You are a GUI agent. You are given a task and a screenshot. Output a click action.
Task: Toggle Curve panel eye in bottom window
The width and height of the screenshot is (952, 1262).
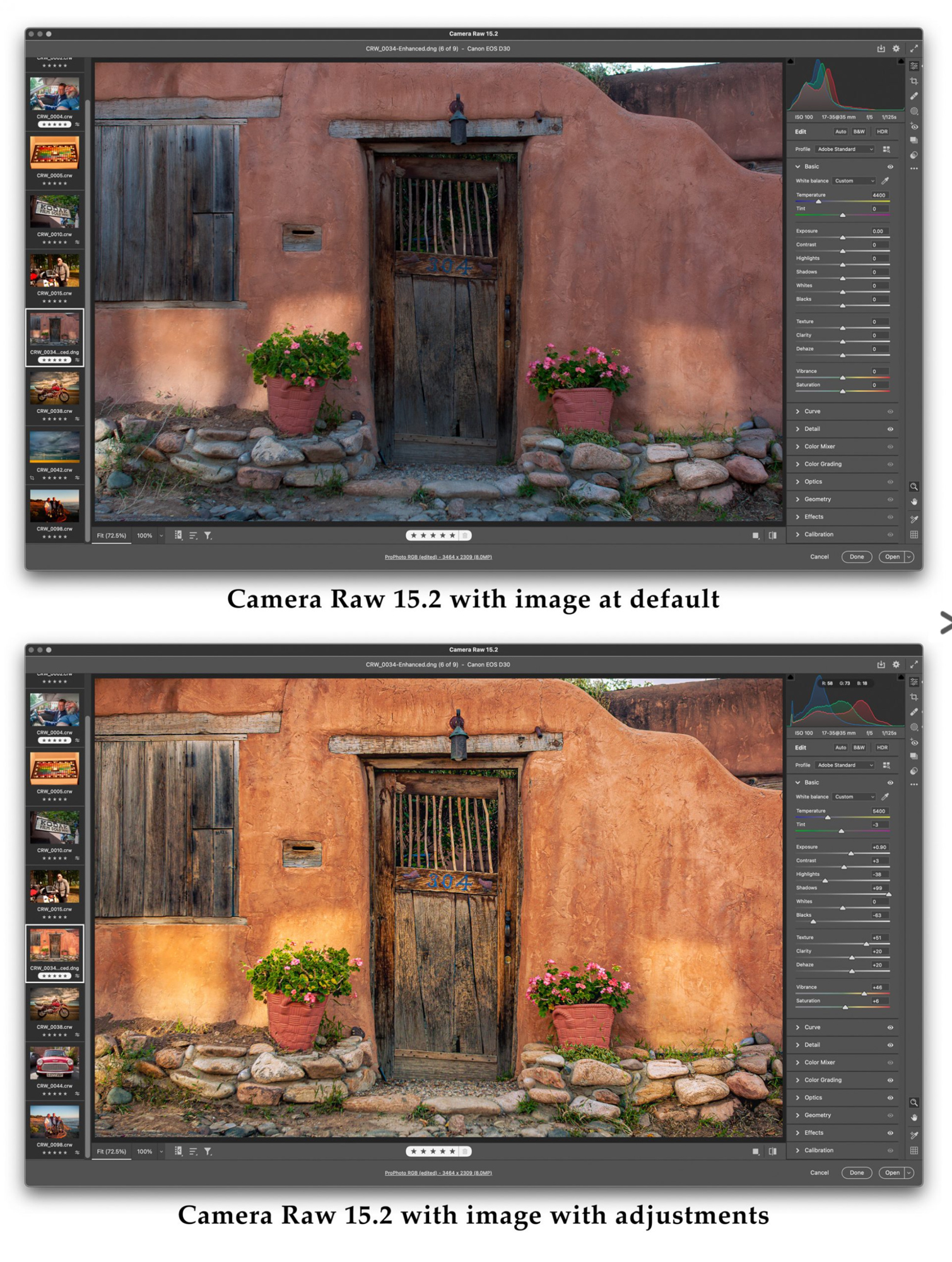click(x=890, y=1027)
